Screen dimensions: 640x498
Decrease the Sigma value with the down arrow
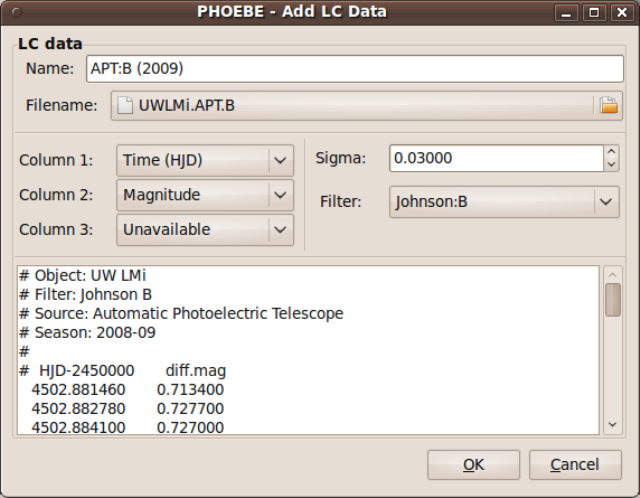click(x=610, y=164)
